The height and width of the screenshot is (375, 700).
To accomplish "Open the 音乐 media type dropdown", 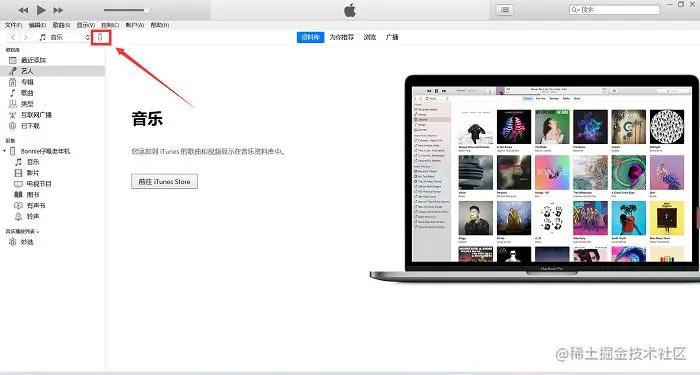I will pyautogui.click(x=64, y=38).
